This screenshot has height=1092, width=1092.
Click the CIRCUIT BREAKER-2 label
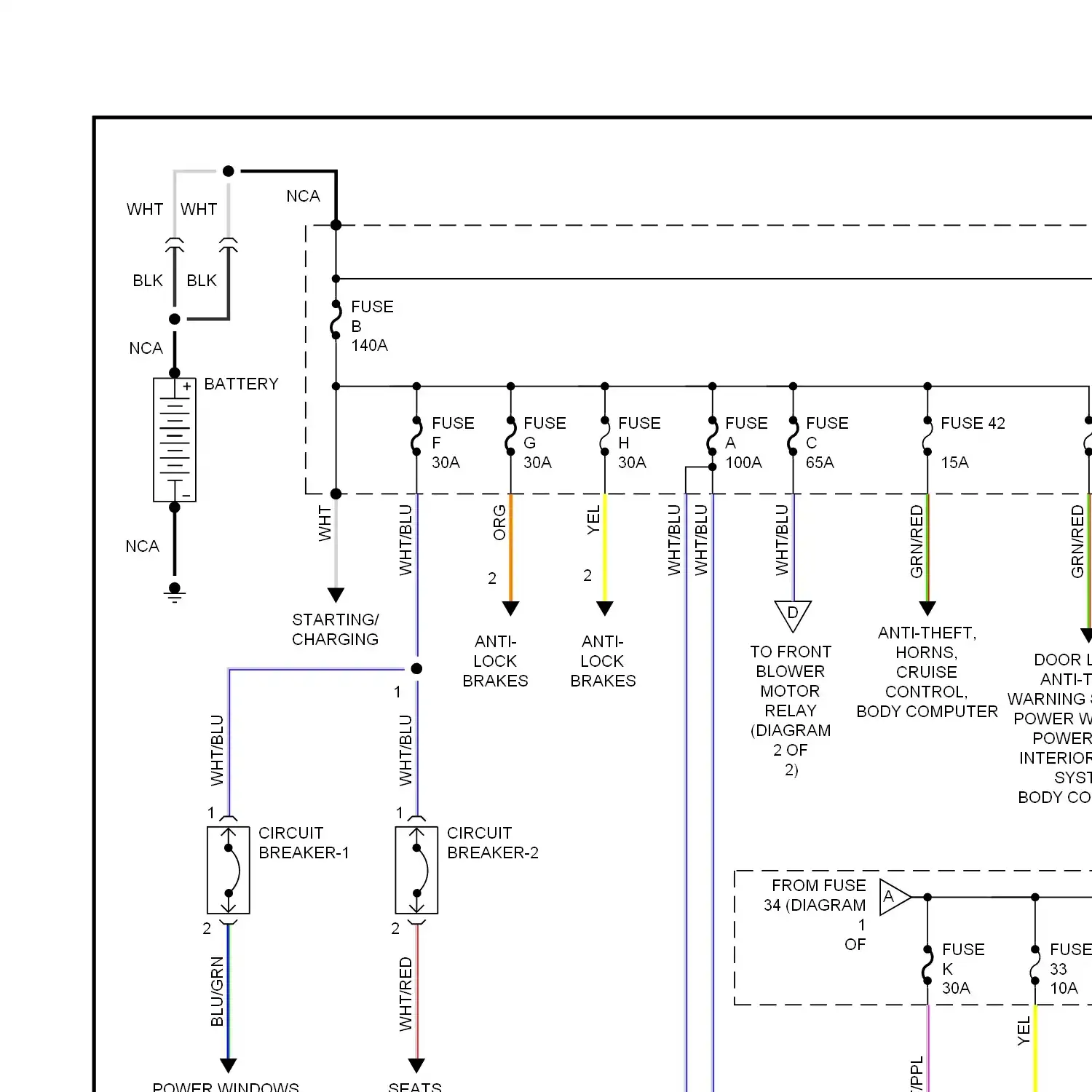click(x=493, y=842)
